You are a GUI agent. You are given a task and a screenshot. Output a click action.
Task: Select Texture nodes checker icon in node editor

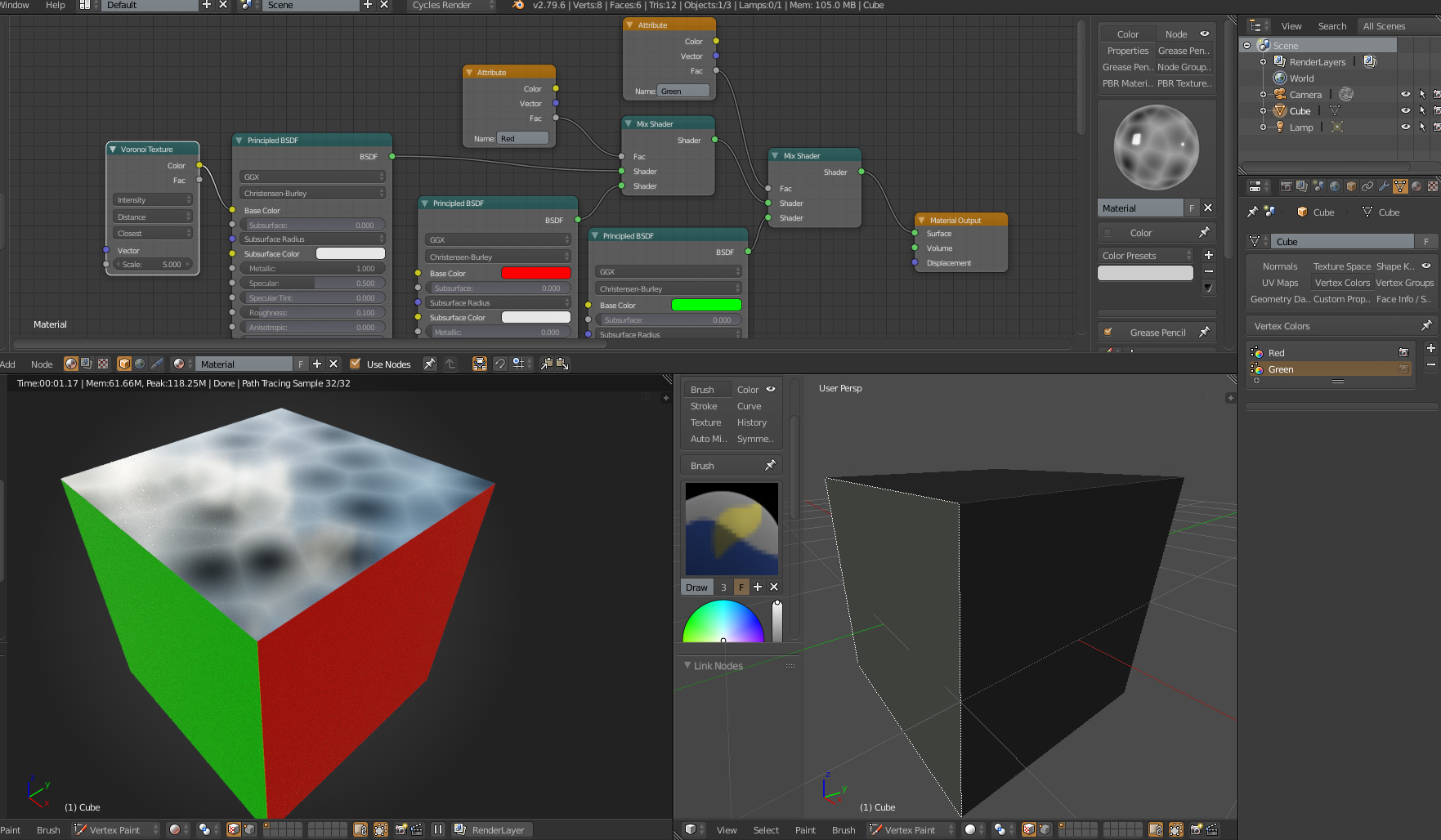[x=103, y=364]
